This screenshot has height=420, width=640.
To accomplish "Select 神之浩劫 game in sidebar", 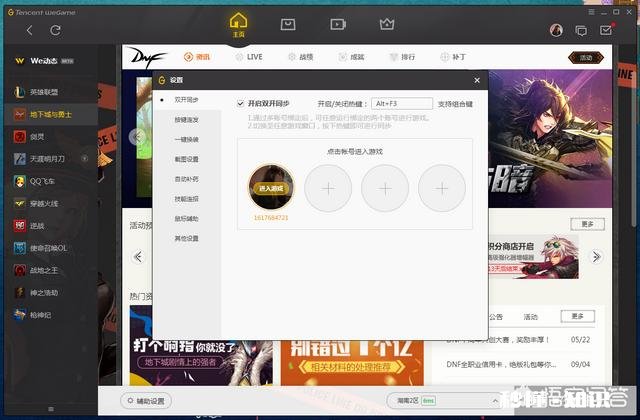I will (x=51, y=293).
